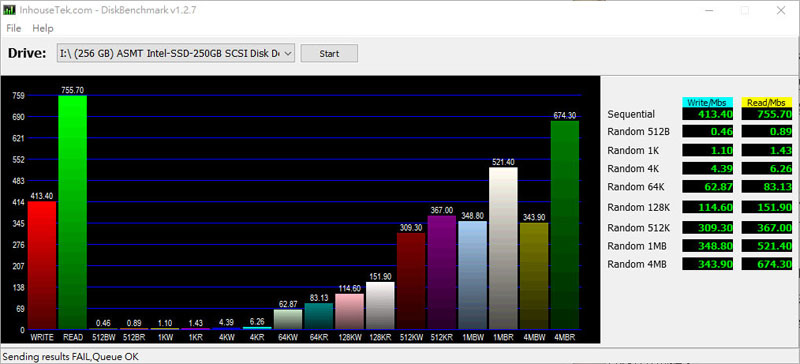This screenshot has height=364, width=800.
Task: Click the Random 1K row label
Action: 633,150
